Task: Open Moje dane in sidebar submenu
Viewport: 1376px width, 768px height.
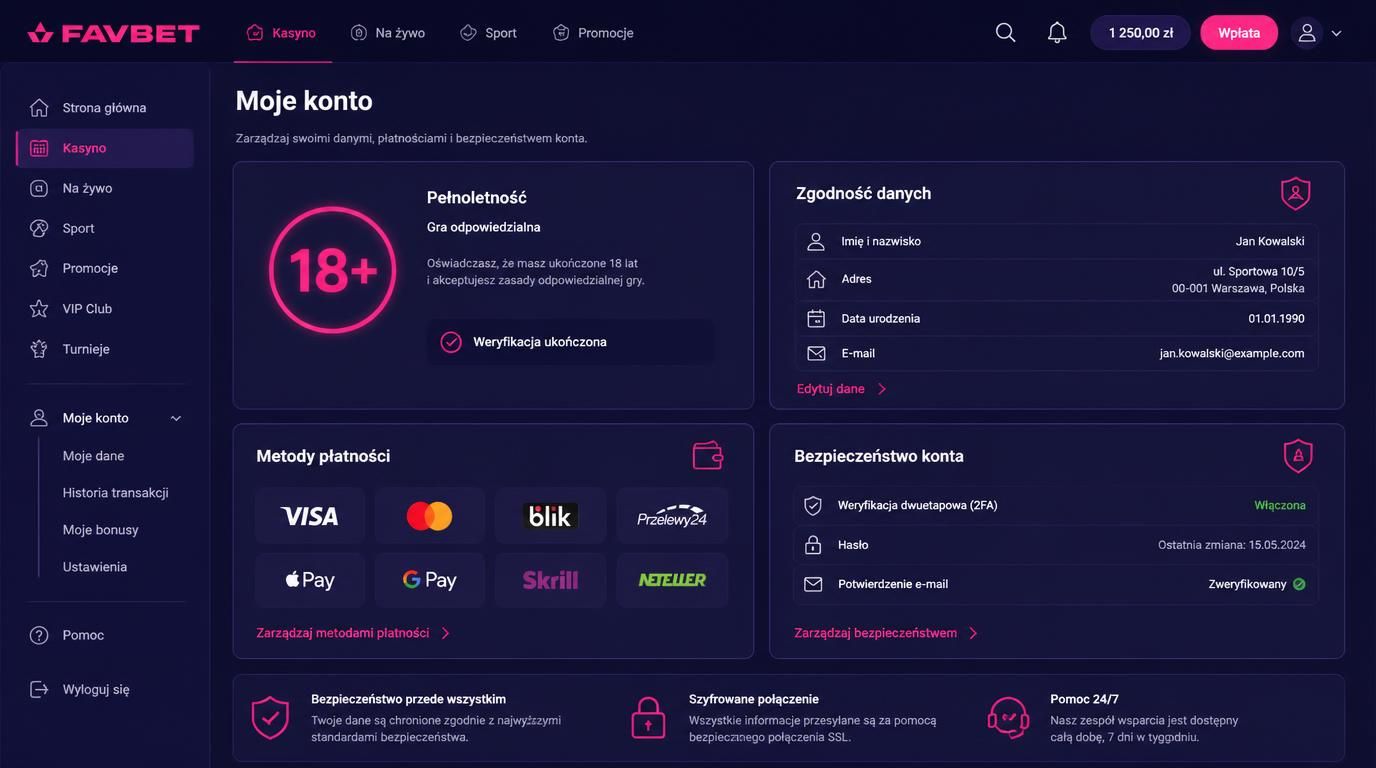Action: pos(94,456)
